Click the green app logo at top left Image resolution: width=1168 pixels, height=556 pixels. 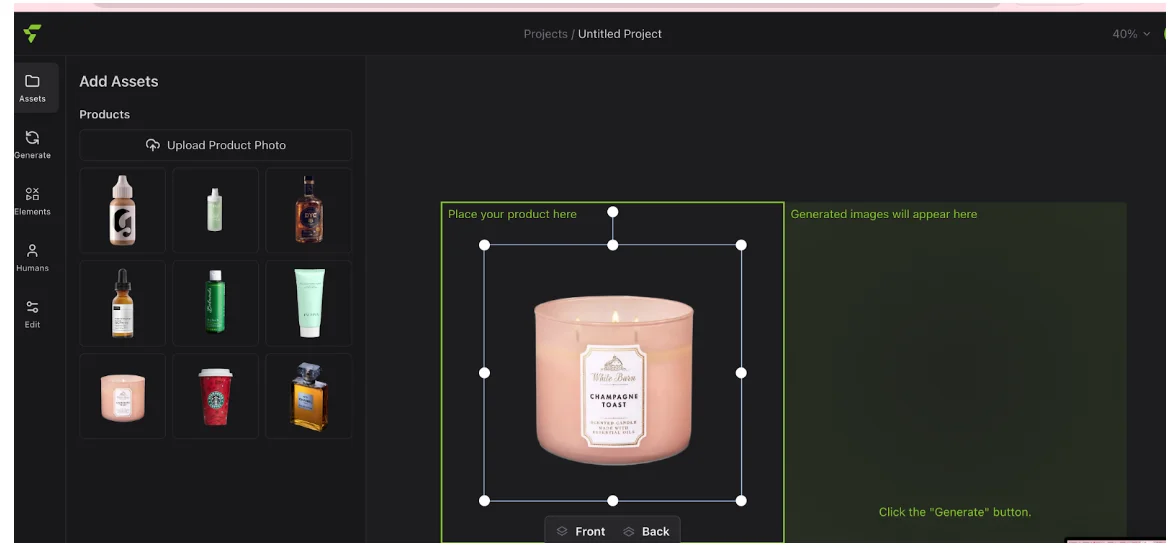[x=32, y=34]
